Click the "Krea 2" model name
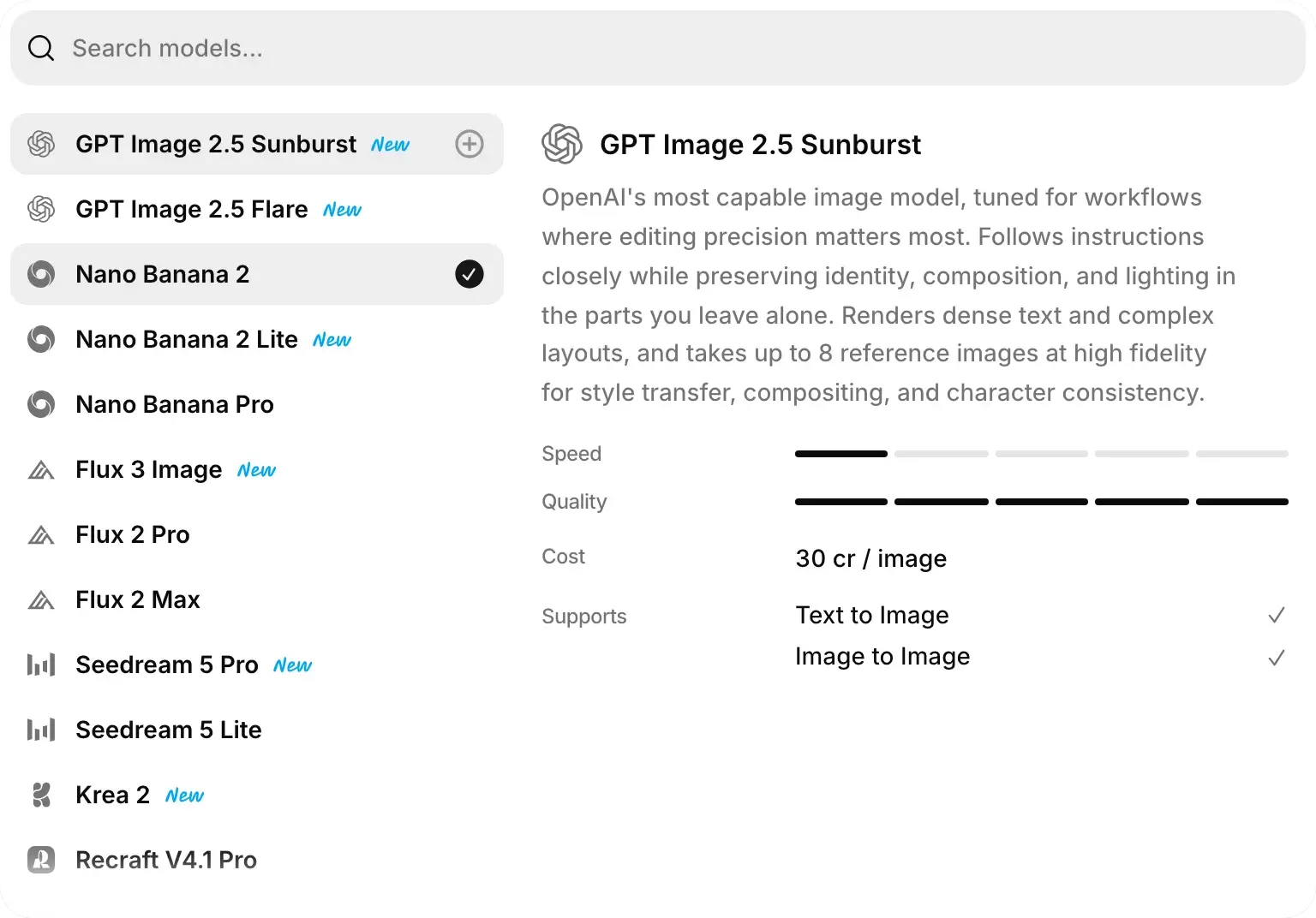1316x918 pixels. (x=112, y=795)
